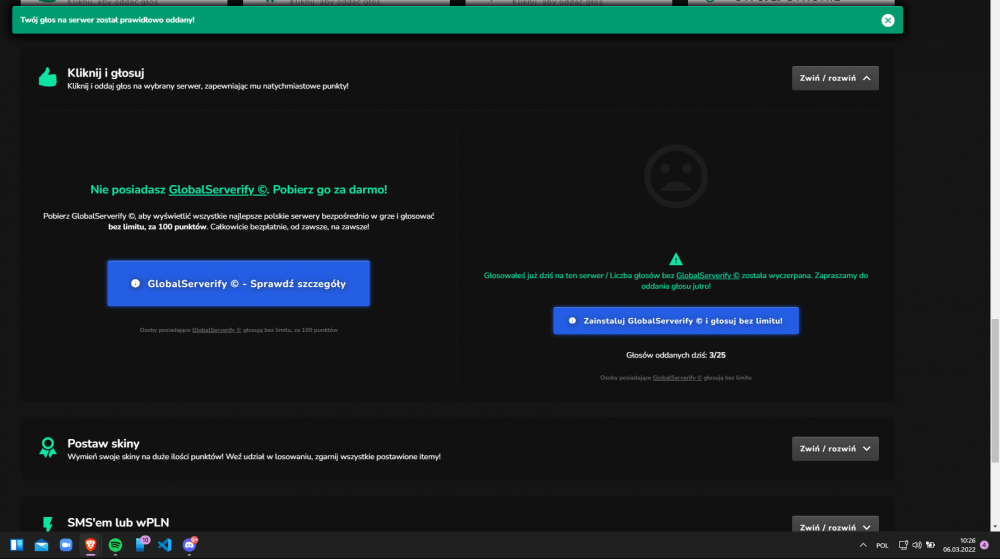This screenshot has width=1000, height=559.
Task: Click the green warning triangle icon
Action: pos(675,259)
